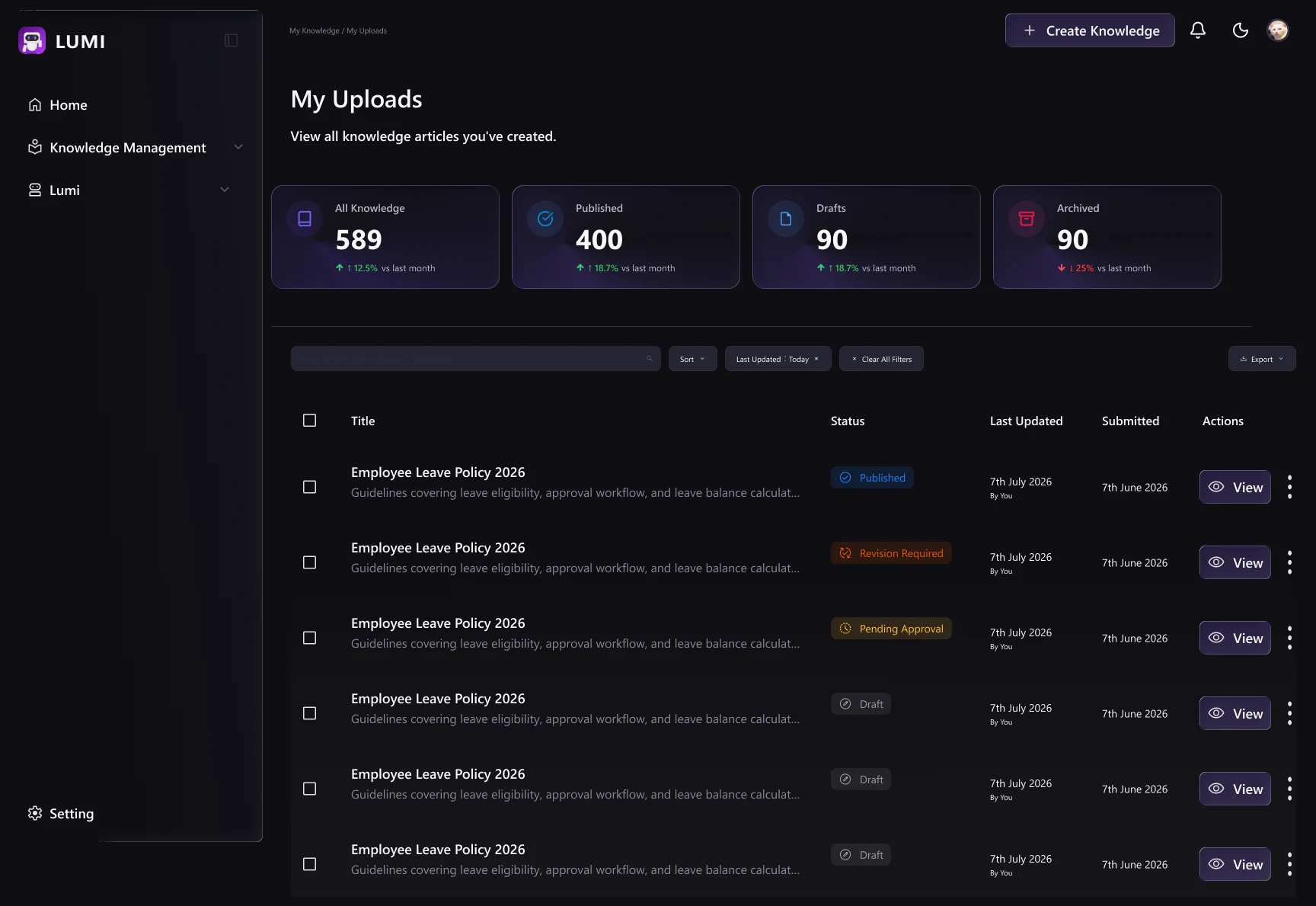Open the user profile avatar
1316x906 pixels.
(x=1278, y=30)
